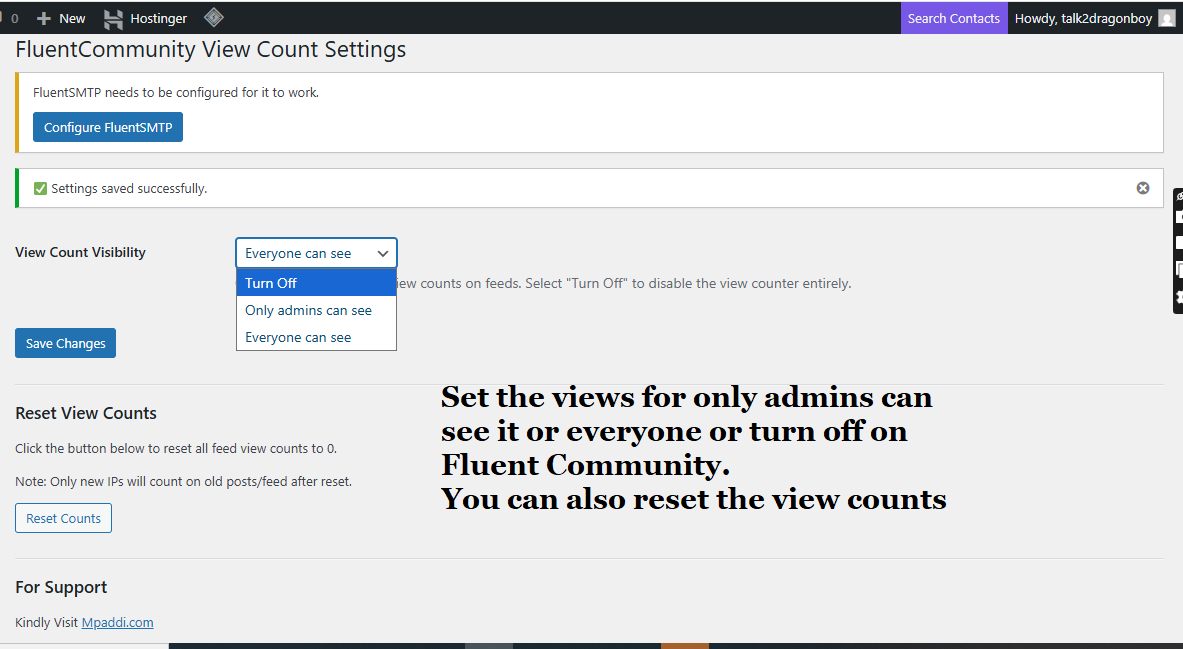Image resolution: width=1183 pixels, height=649 pixels.
Task: Click the Reset Counts button
Action: (x=63, y=518)
